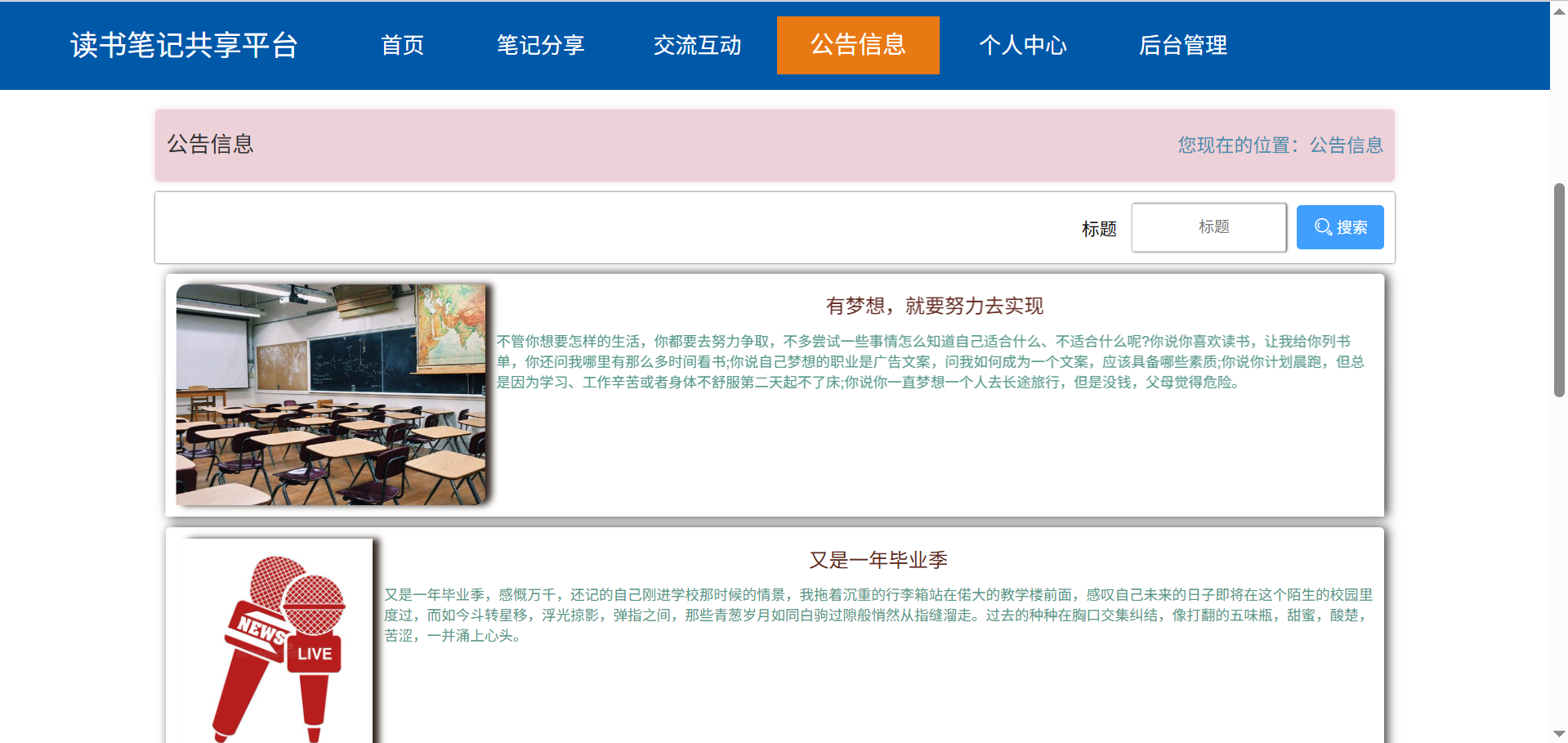Viewport: 1568px width, 743px height.
Task: Go to 后台管理 in the navigation
Action: tap(1183, 46)
